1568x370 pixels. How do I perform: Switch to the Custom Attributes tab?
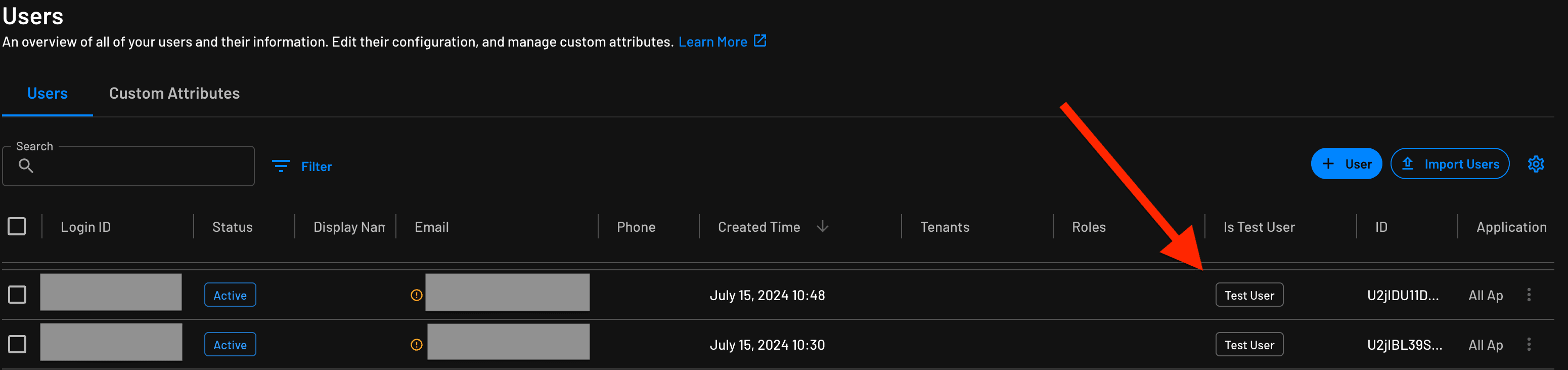(174, 93)
